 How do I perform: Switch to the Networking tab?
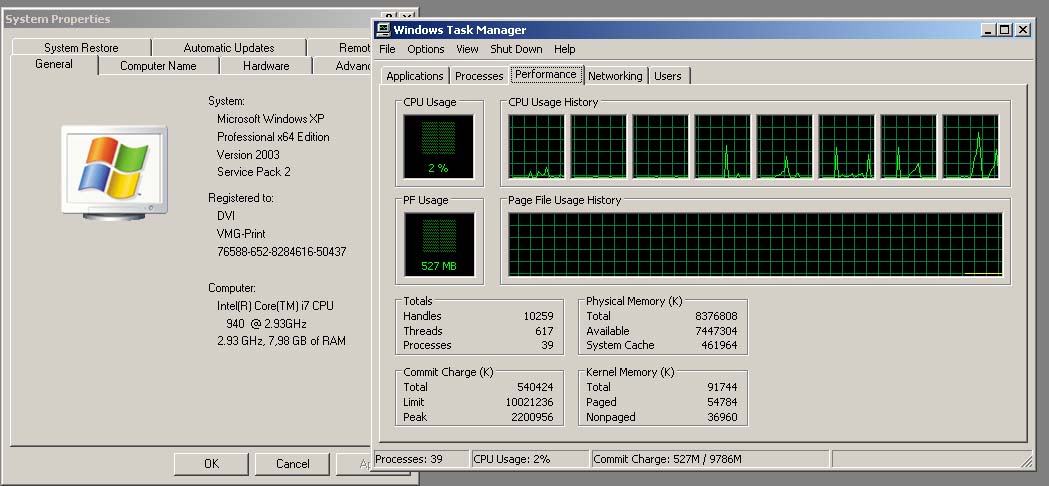(x=615, y=76)
